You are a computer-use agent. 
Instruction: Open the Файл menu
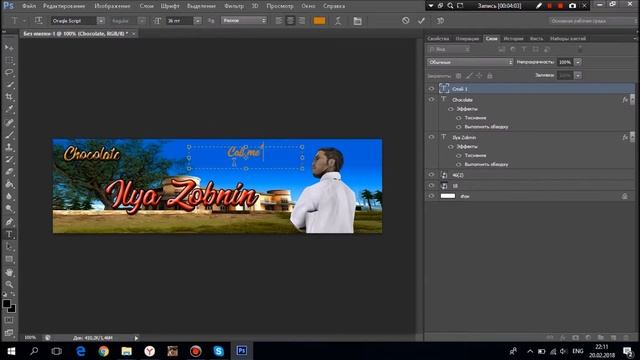point(29,6)
